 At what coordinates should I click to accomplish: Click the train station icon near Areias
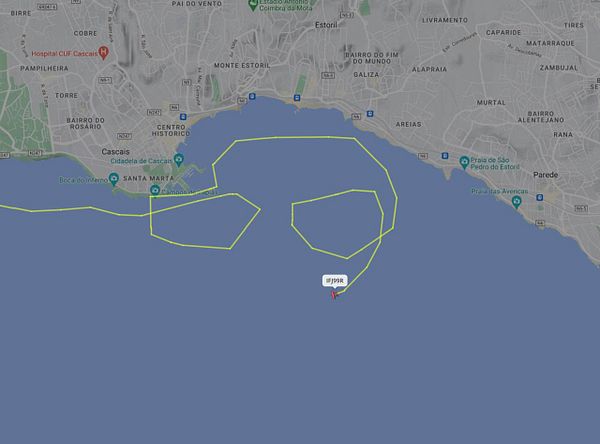370,114
